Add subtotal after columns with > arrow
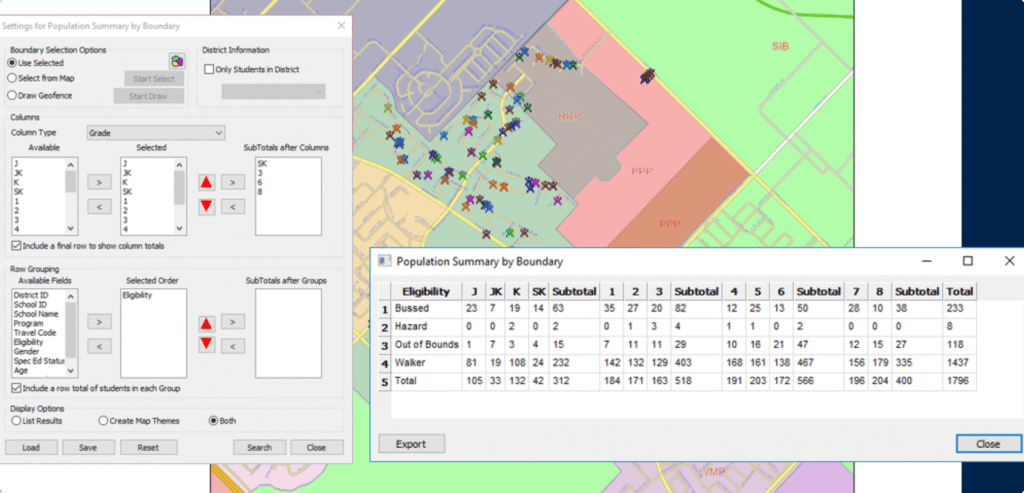The height and width of the screenshot is (493, 1024). click(231, 182)
